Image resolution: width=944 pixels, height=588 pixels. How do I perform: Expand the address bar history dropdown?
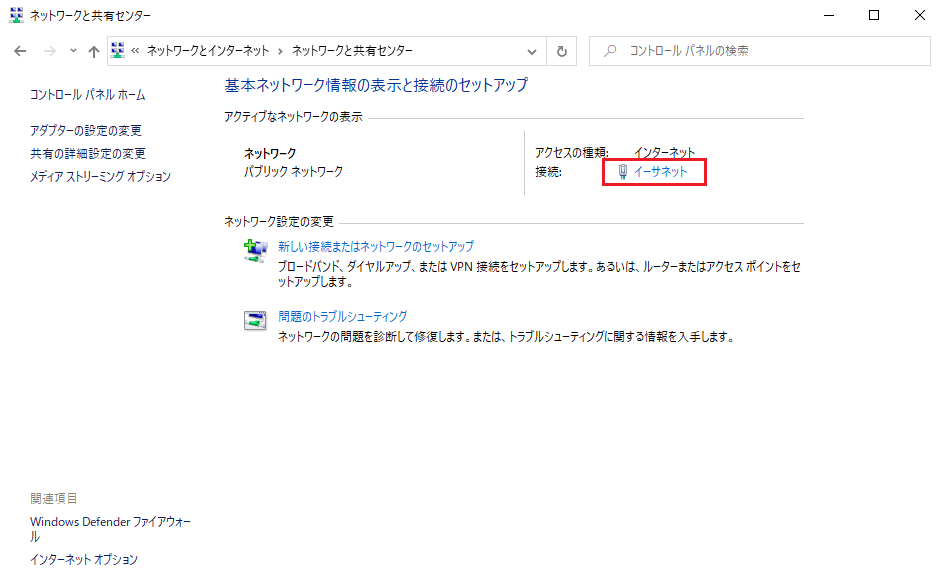tap(532, 51)
